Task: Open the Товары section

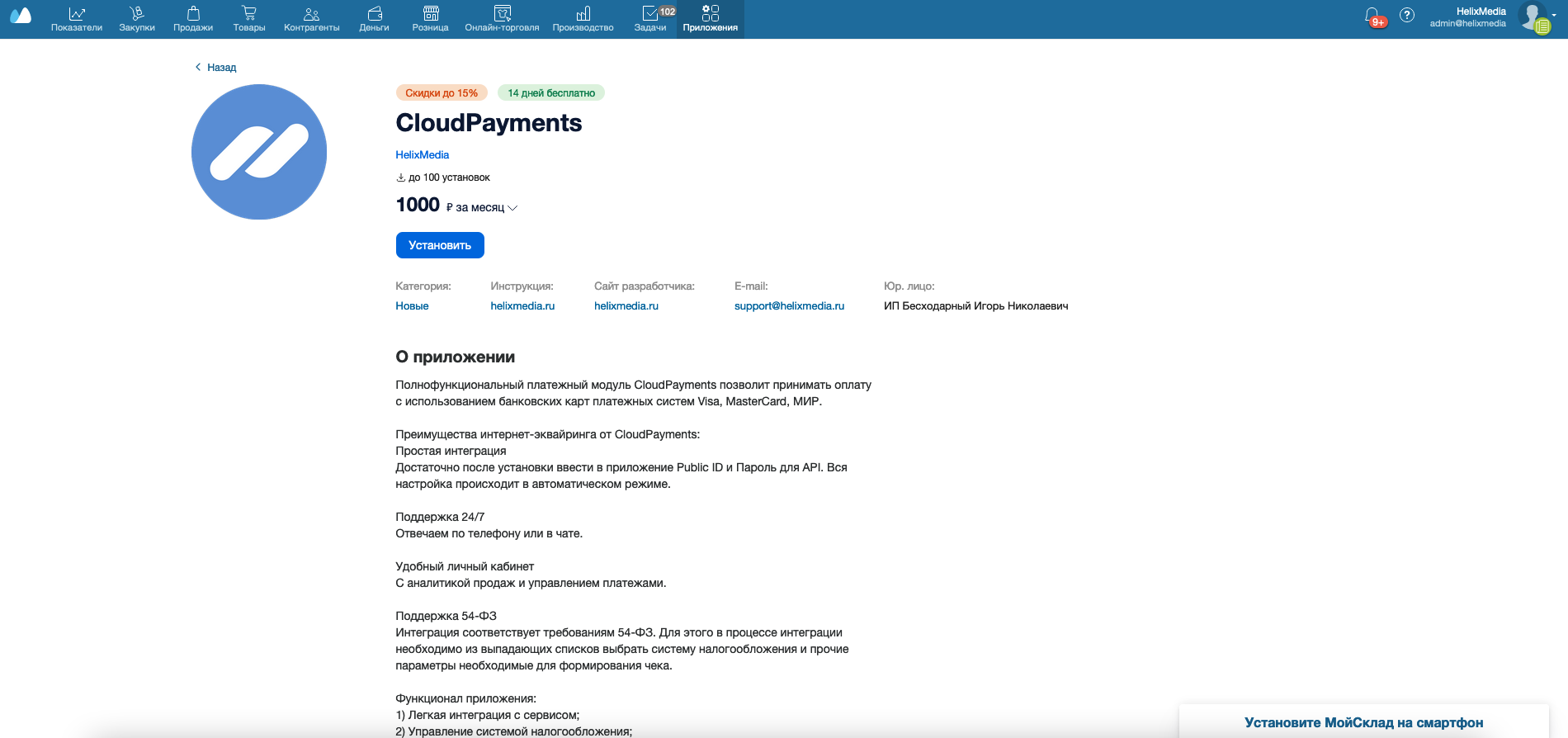Action: coord(249,19)
